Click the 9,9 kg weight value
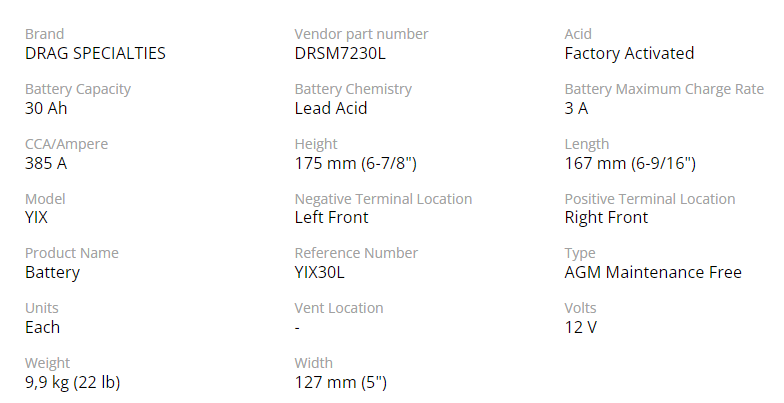 [x=72, y=382]
